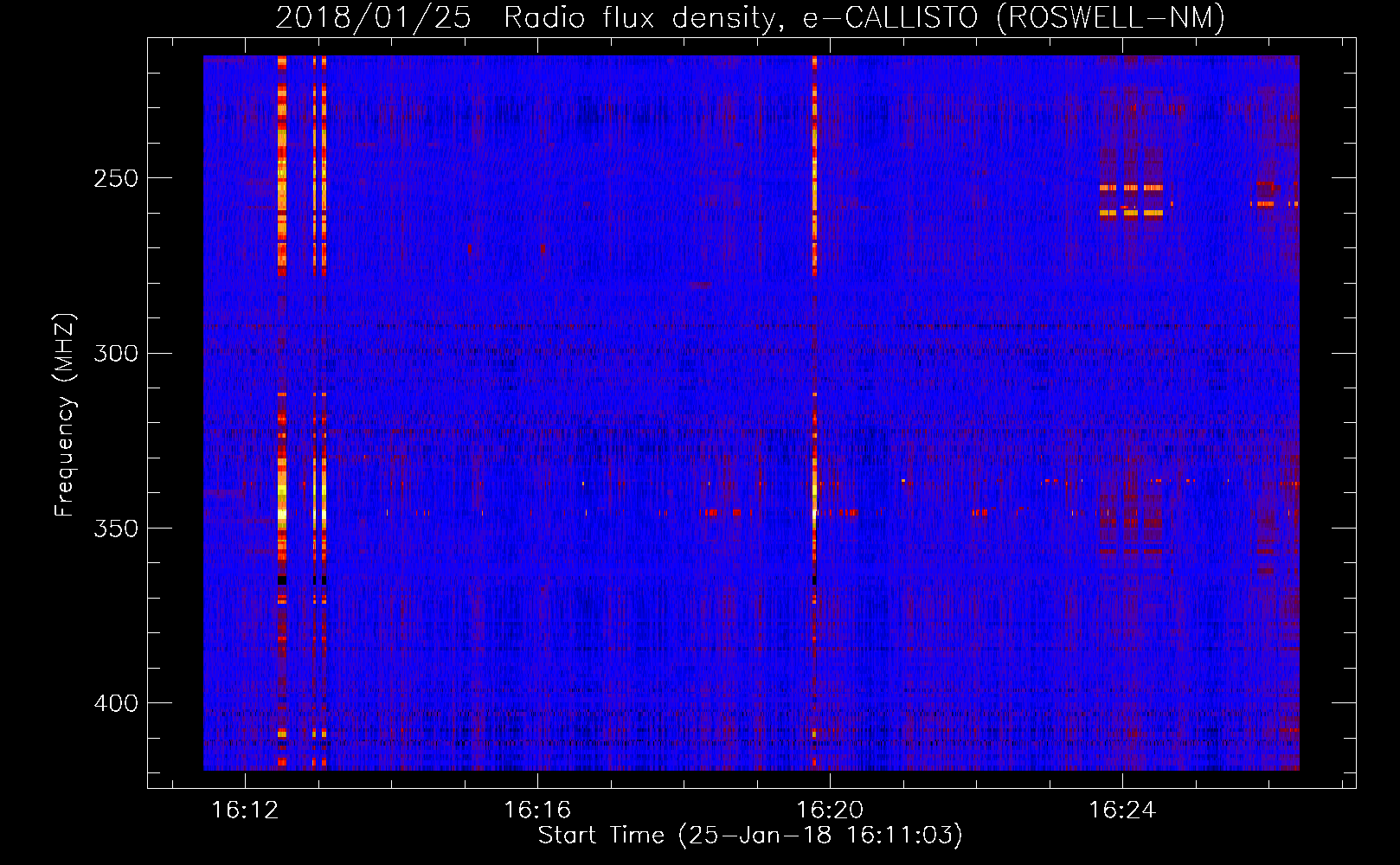Click the 16:16 time tick label
This screenshot has height=865, width=1400.
[537, 810]
